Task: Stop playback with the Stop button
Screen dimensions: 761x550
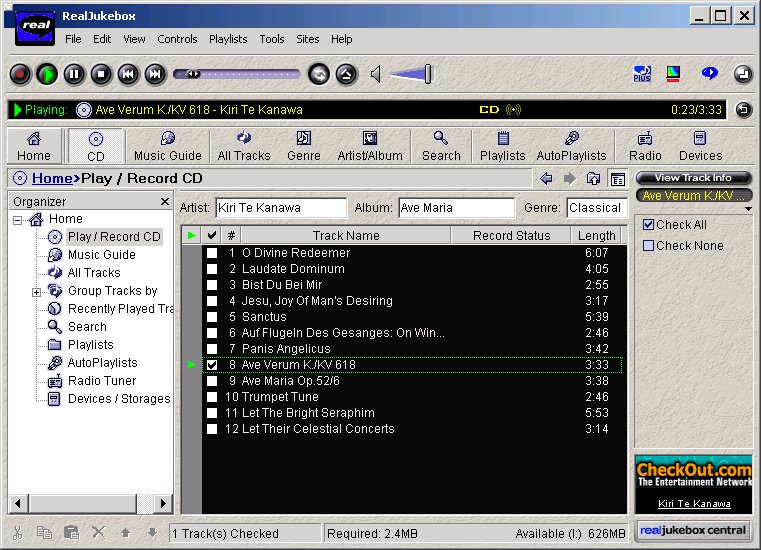Action: (x=101, y=74)
